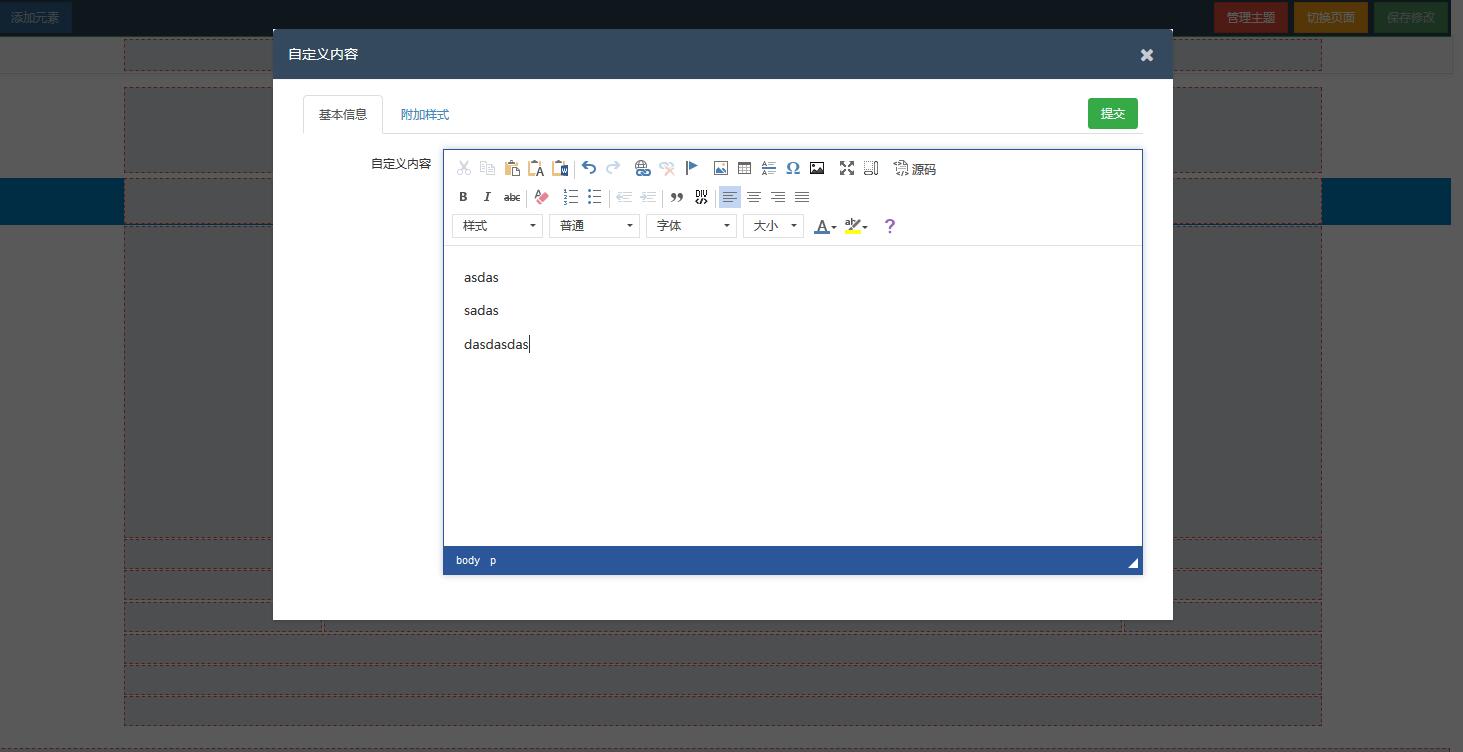Viewport: 1463px width, 752px height.
Task: Insert a bulleted list
Action: pyautogui.click(x=595, y=197)
